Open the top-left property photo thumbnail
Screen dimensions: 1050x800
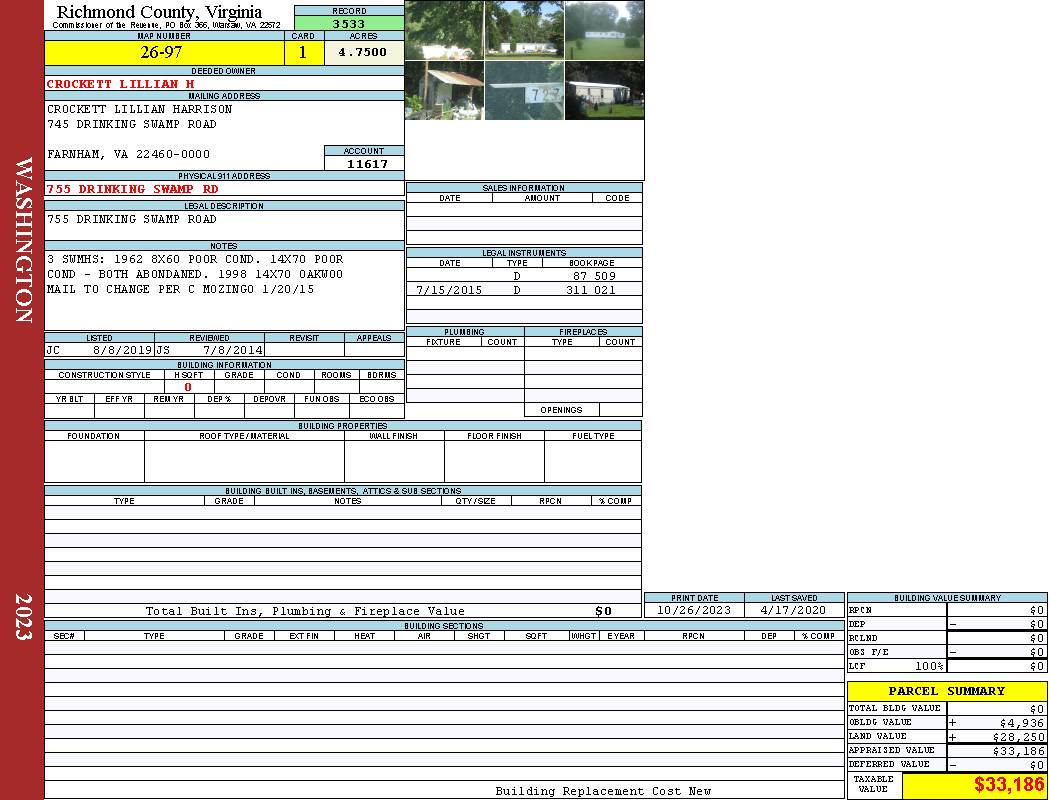[x=444, y=30]
